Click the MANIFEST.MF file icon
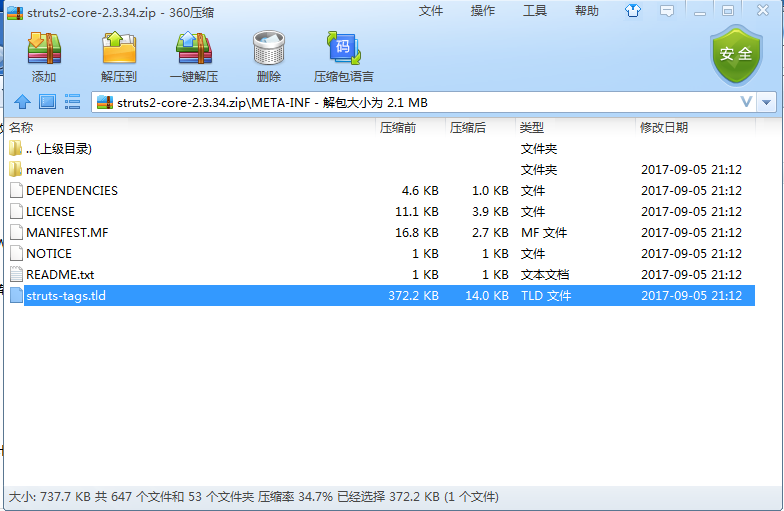Viewport: 784px width, 511px height. 16,232
